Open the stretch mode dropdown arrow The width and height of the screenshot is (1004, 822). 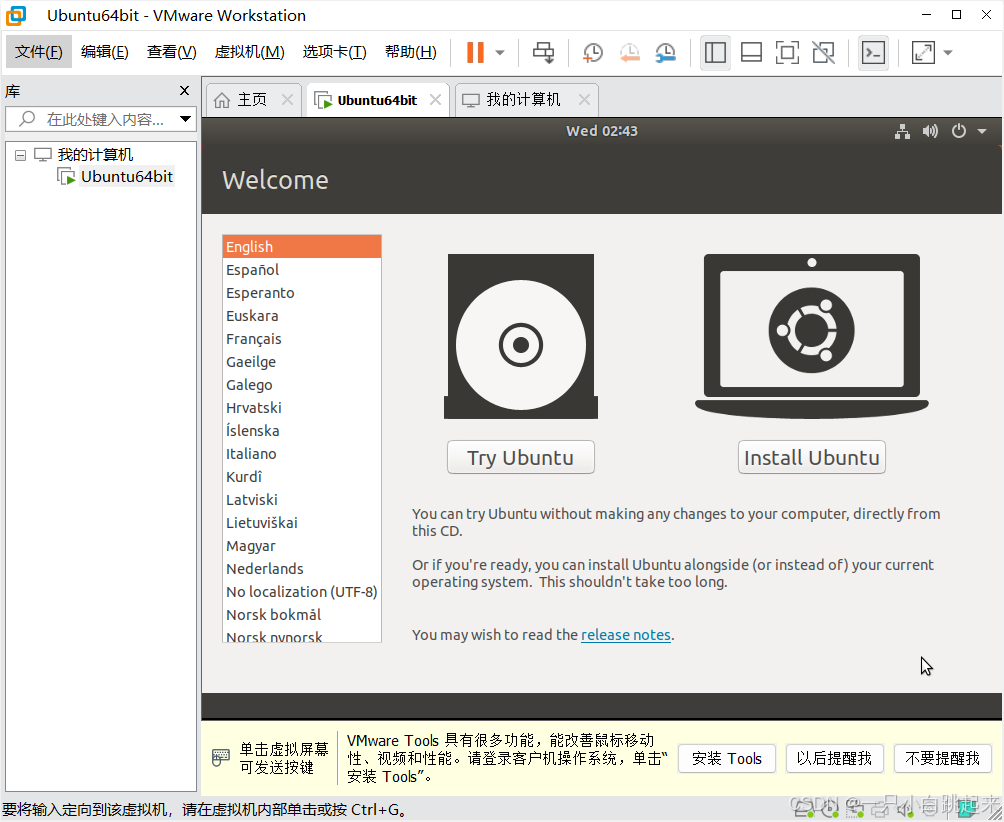coord(948,52)
